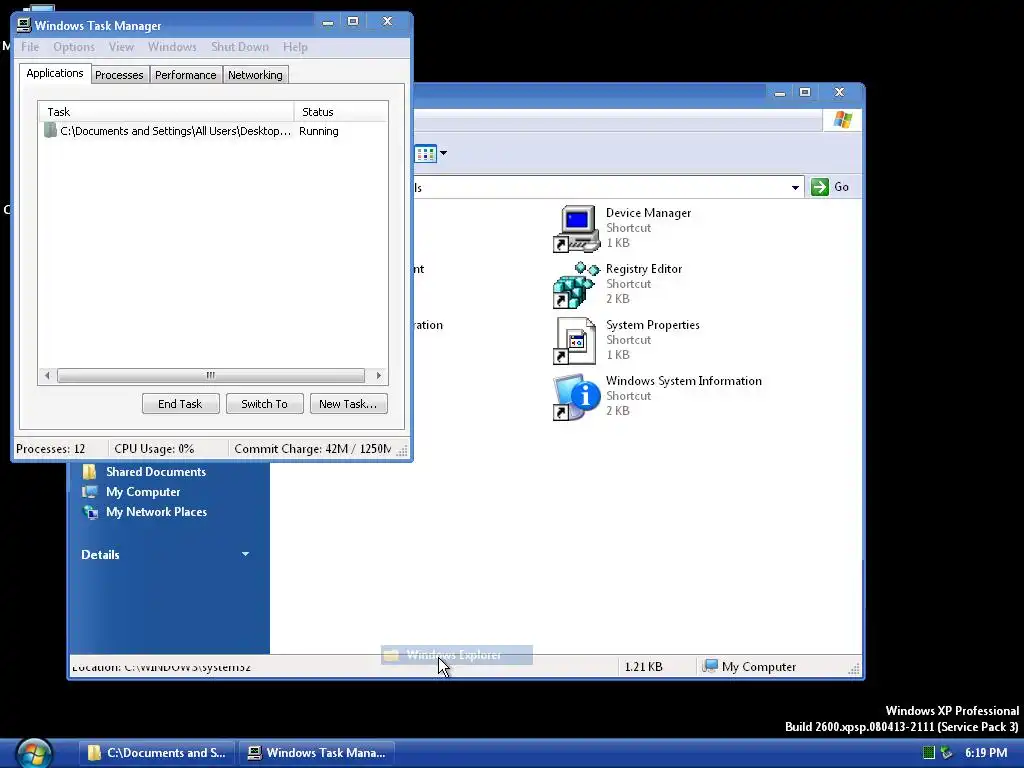Screen dimensions: 1024x768
Task: Open the File menu in Task Manager
Action: [x=30, y=47]
